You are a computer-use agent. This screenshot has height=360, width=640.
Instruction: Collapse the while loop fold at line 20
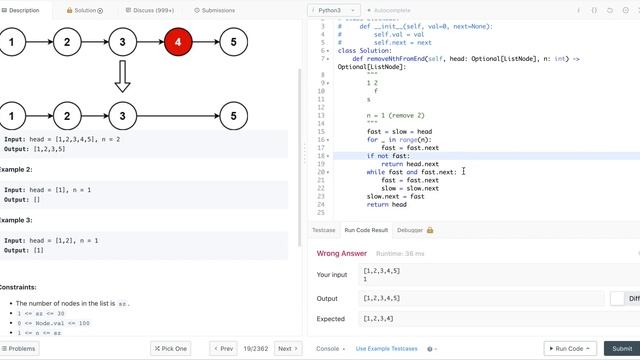click(x=328, y=172)
